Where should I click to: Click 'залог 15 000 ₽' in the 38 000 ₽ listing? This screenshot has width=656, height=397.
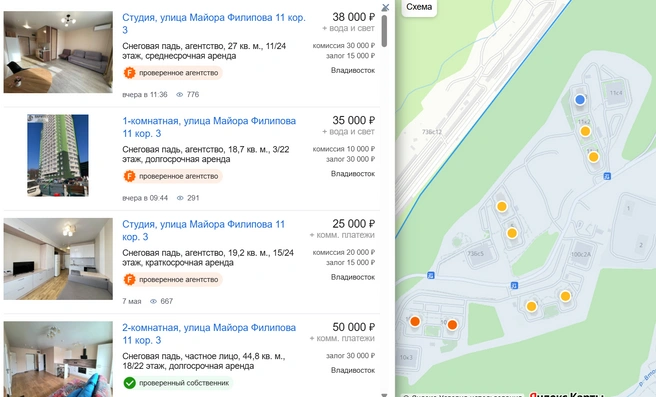click(351, 56)
